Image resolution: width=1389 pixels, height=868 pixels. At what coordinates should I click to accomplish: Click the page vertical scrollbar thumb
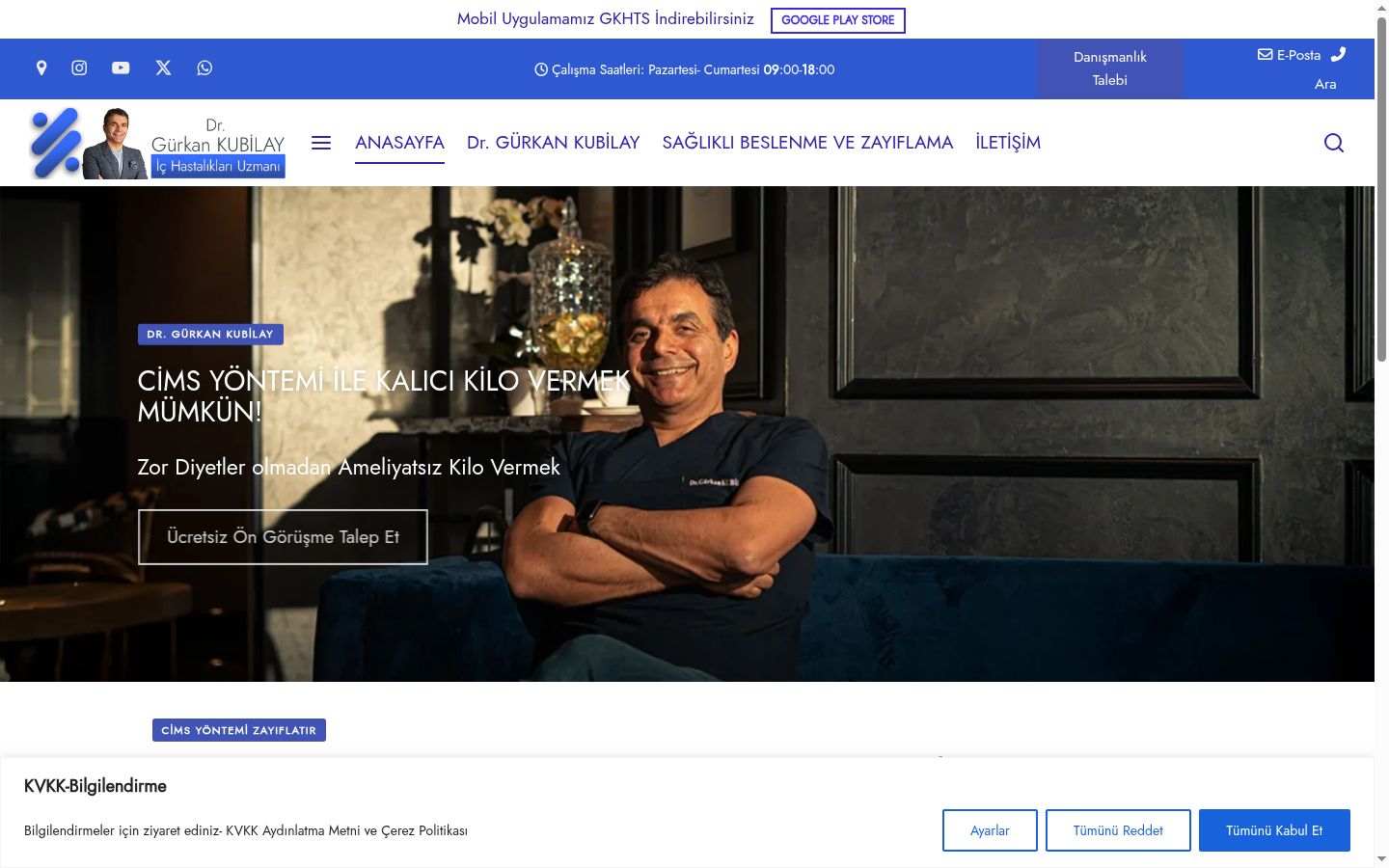click(x=1381, y=188)
